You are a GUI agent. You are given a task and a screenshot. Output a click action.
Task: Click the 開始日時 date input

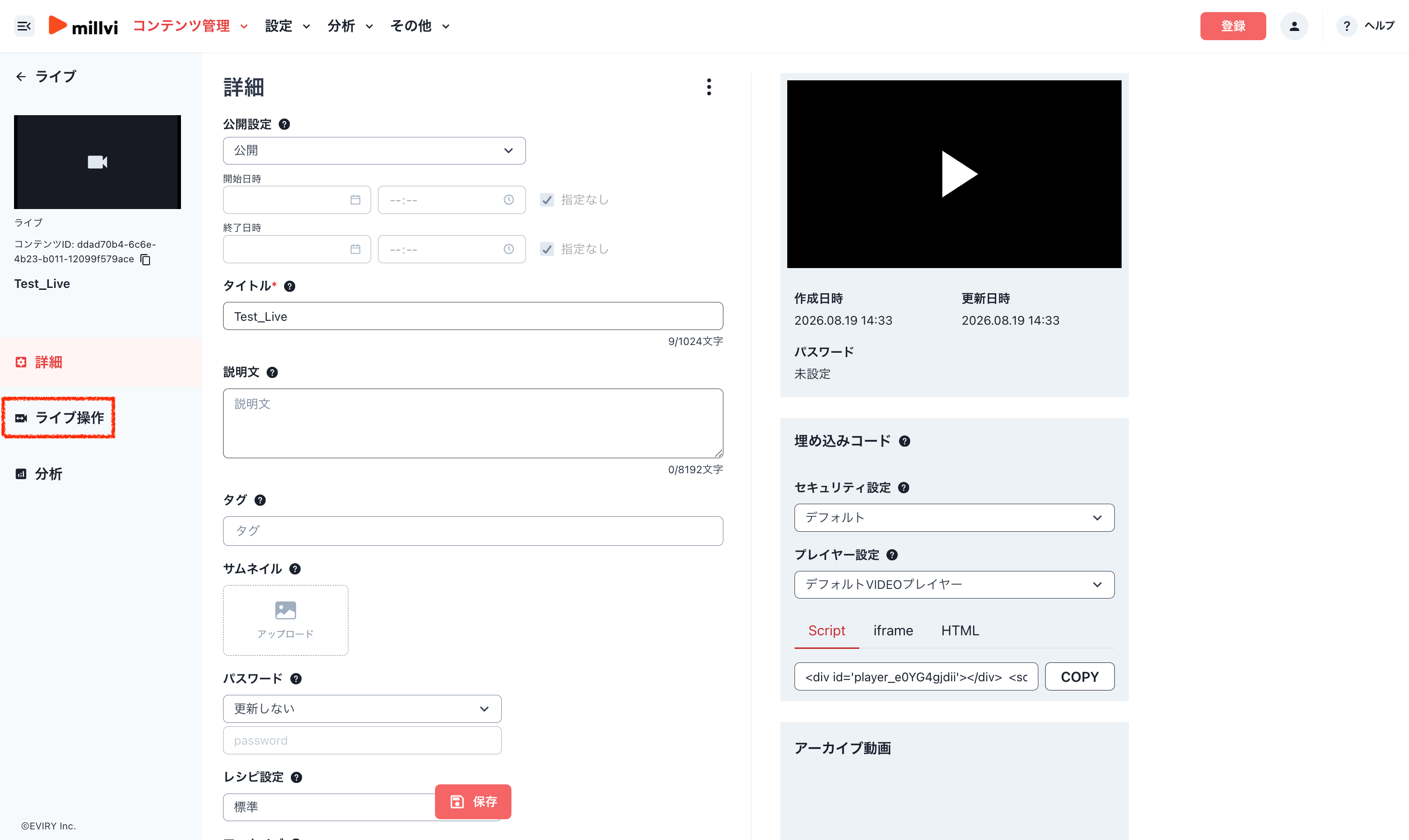point(297,200)
